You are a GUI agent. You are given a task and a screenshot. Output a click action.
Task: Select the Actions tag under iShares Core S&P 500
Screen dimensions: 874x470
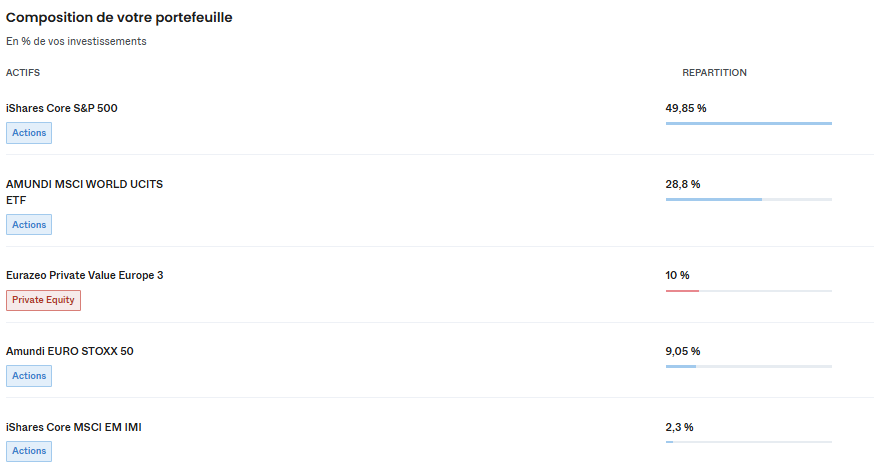click(x=29, y=133)
